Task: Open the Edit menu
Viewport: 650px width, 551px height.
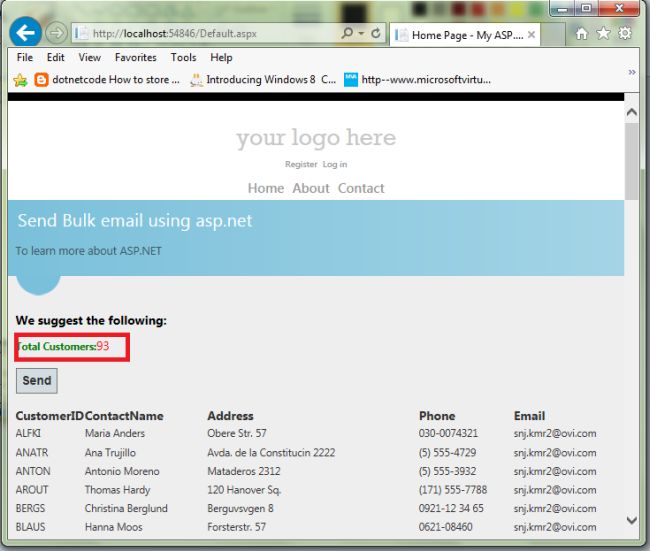Action: point(56,57)
